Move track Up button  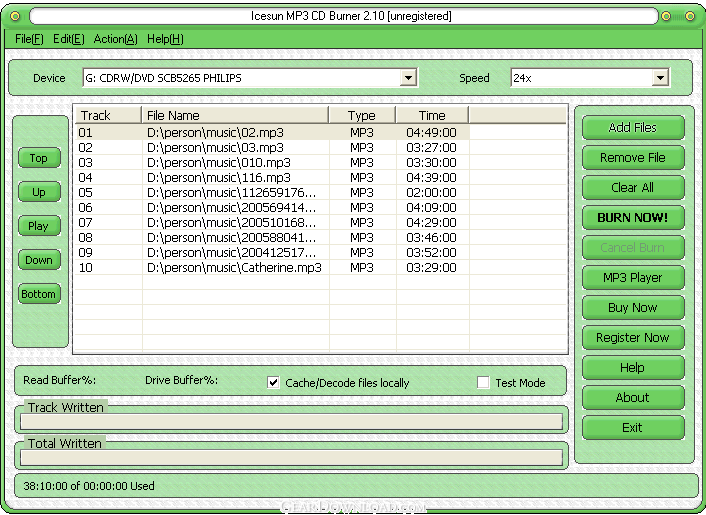[39, 192]
